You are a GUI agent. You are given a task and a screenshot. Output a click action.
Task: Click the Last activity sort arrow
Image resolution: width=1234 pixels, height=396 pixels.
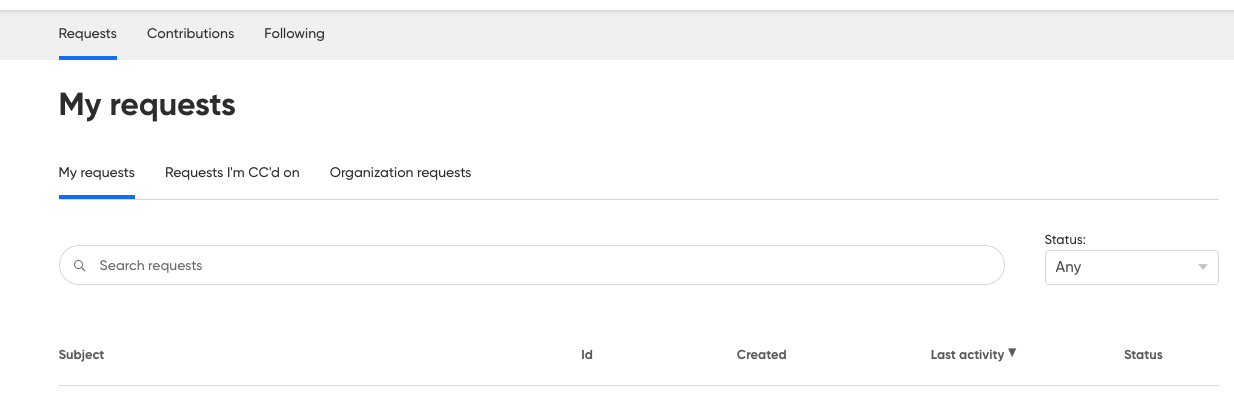click(1012, 353)
